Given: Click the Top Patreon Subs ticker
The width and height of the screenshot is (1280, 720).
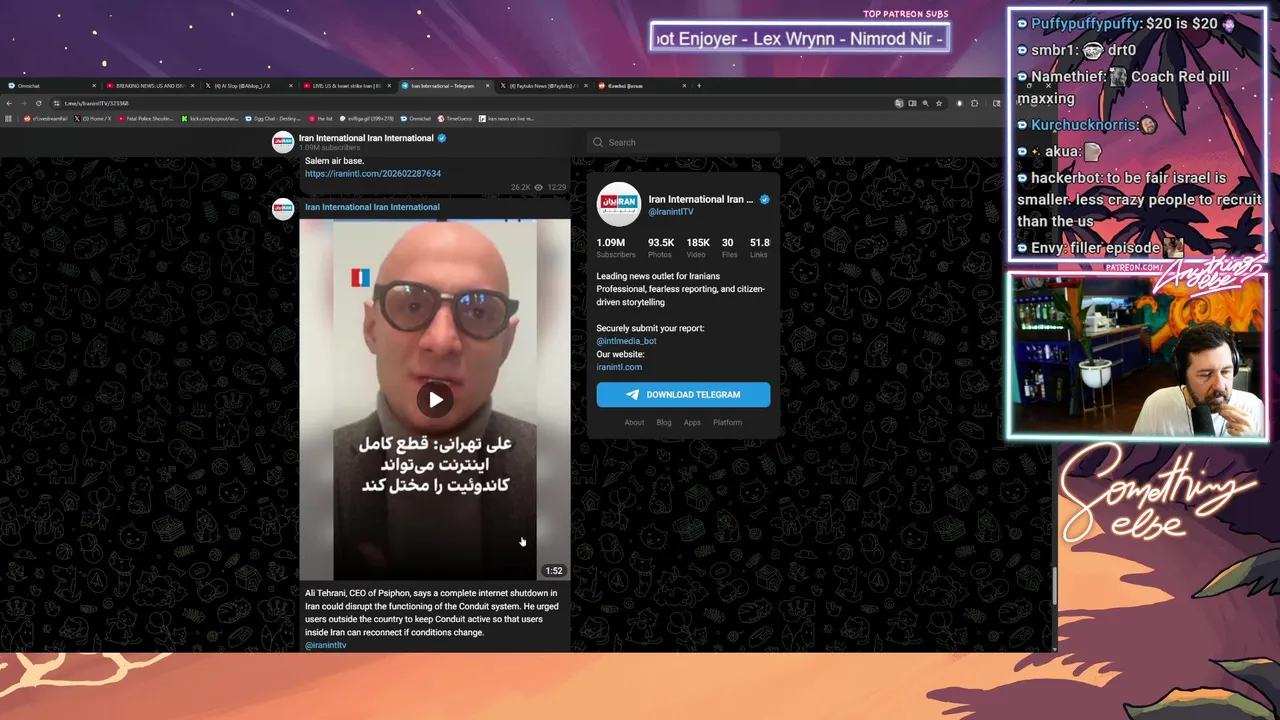Looking at the screenshot, I should point(799,38).
